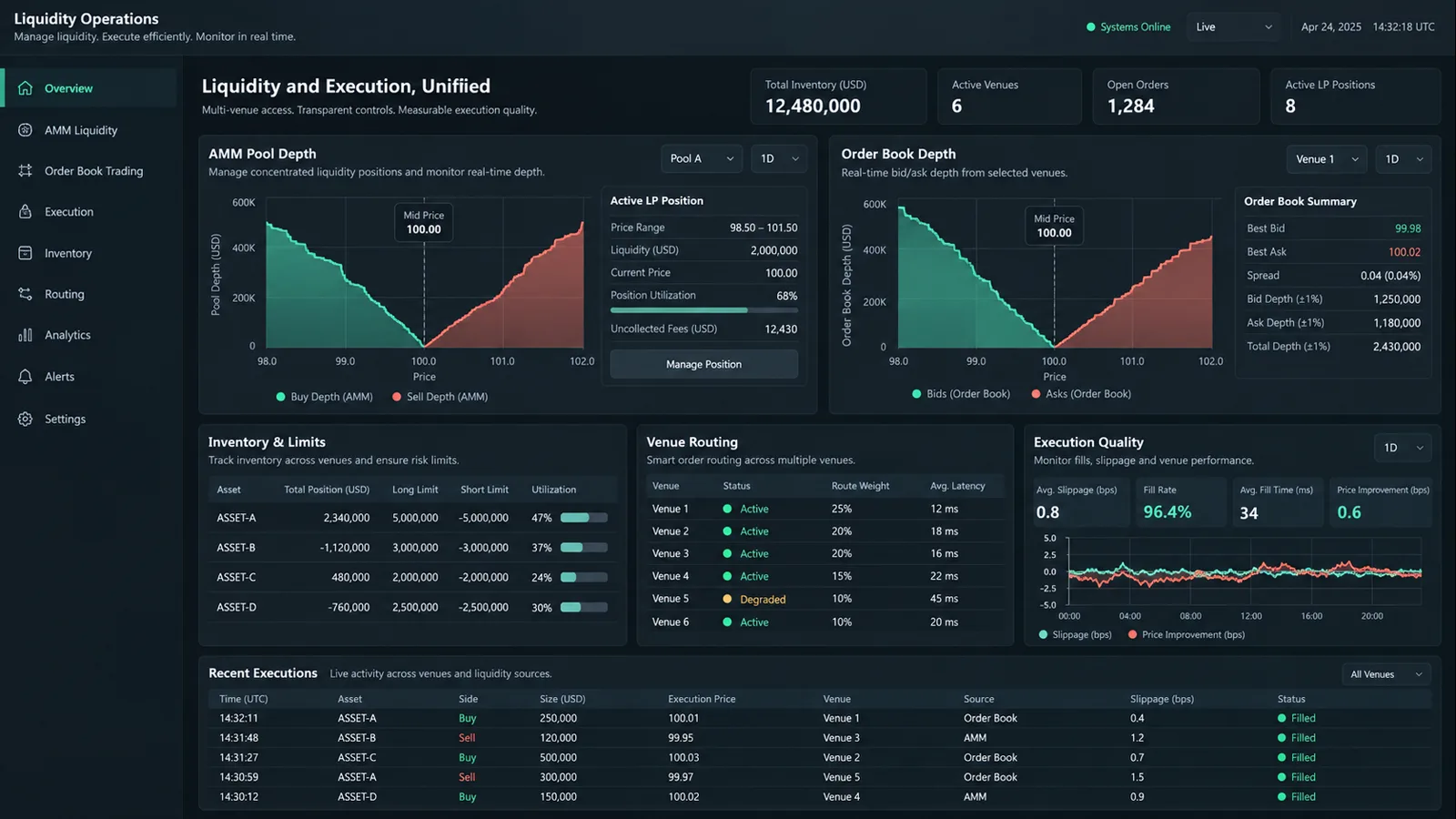Click ASSET-D utilization bar

click(x=583, y=607)
